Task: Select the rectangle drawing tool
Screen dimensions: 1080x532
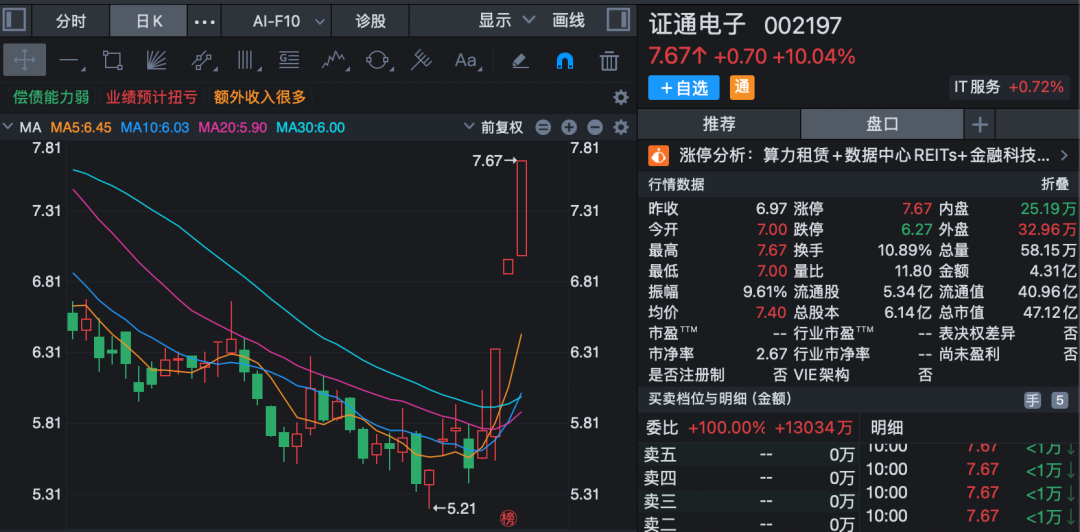Action: (112, 61)
